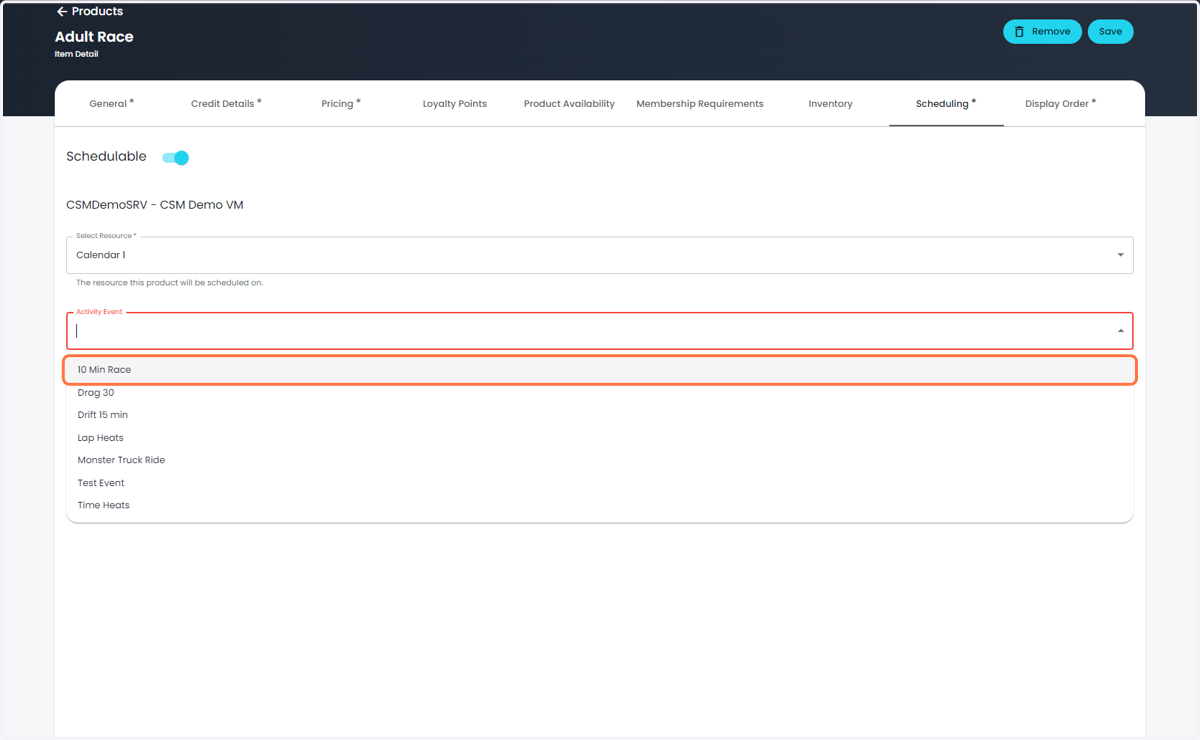Click the Remove button
The image size is (1200, 740).
1042,32
